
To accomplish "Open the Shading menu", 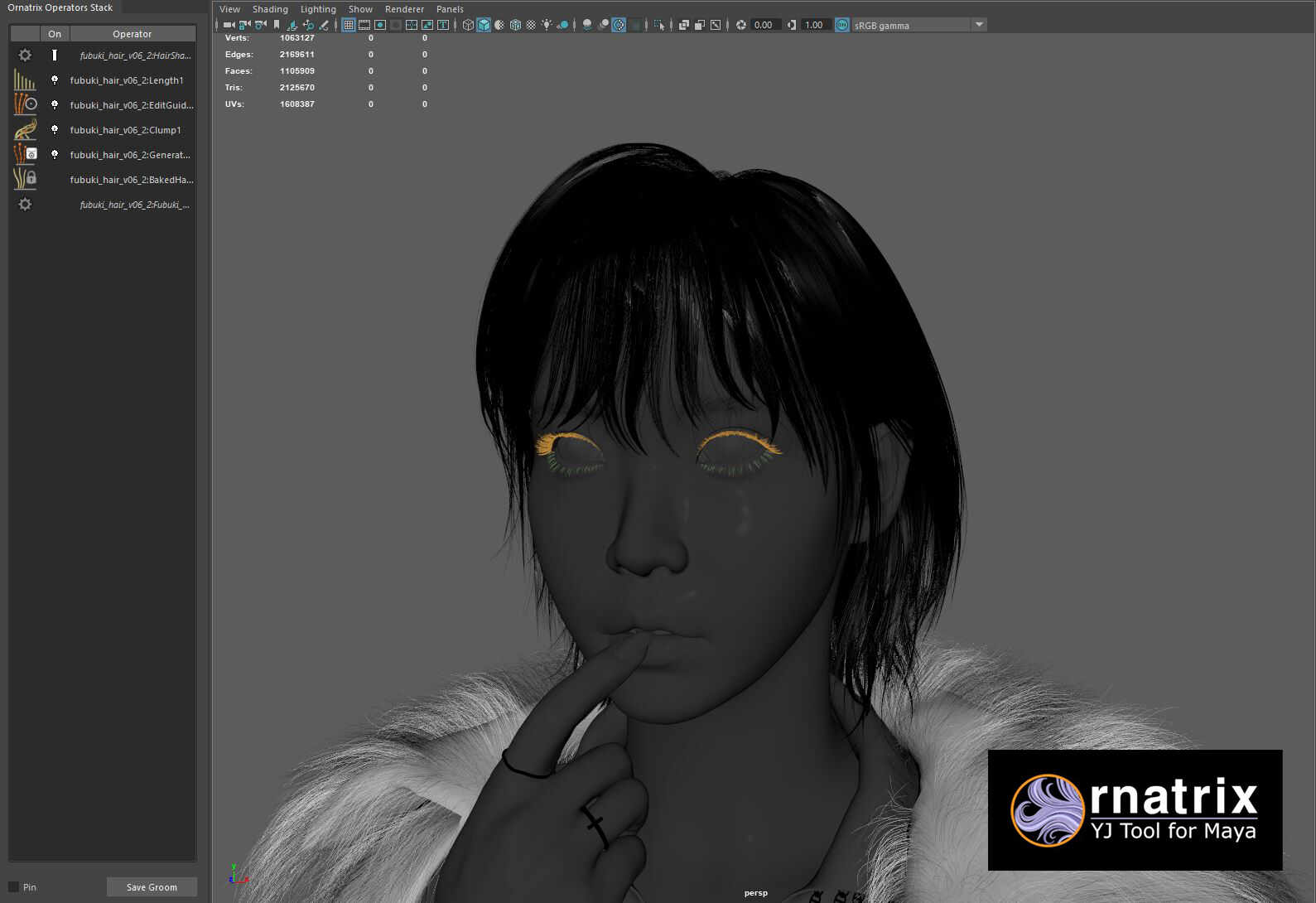I will 270,9.
